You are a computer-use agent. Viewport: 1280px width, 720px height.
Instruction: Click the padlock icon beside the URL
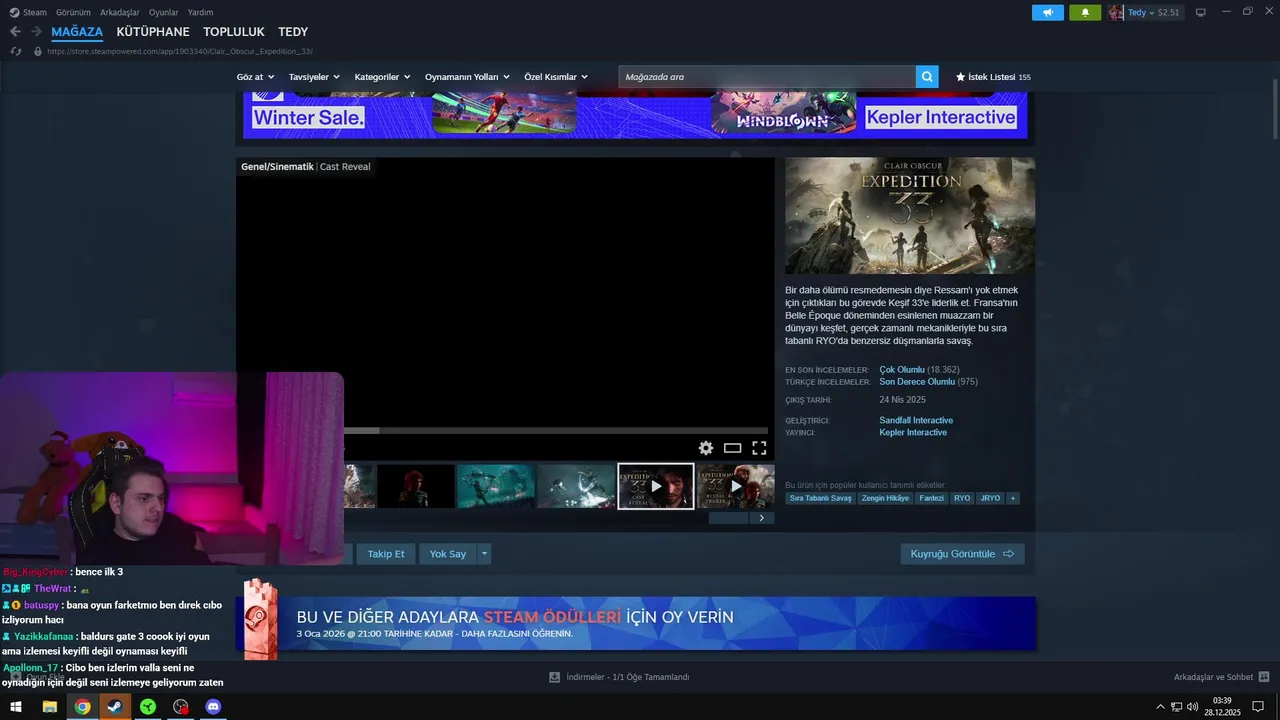[x=38, y=51]
